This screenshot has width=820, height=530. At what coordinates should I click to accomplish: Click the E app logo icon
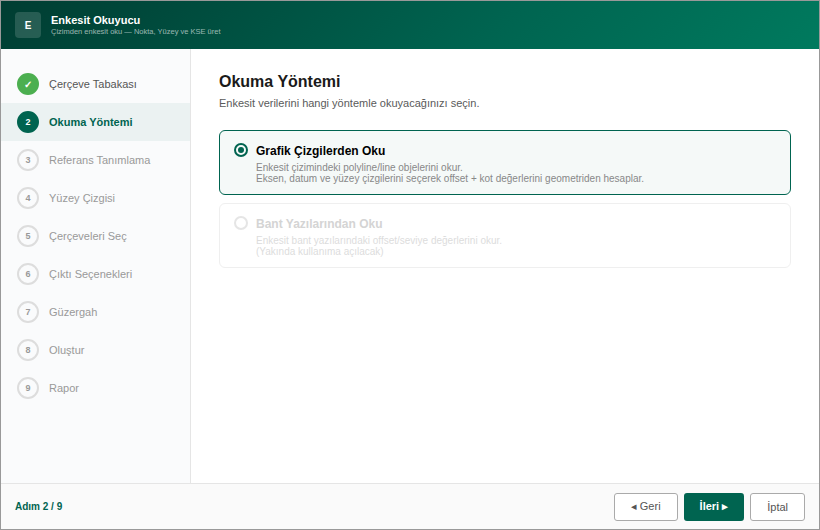point(28,25)
